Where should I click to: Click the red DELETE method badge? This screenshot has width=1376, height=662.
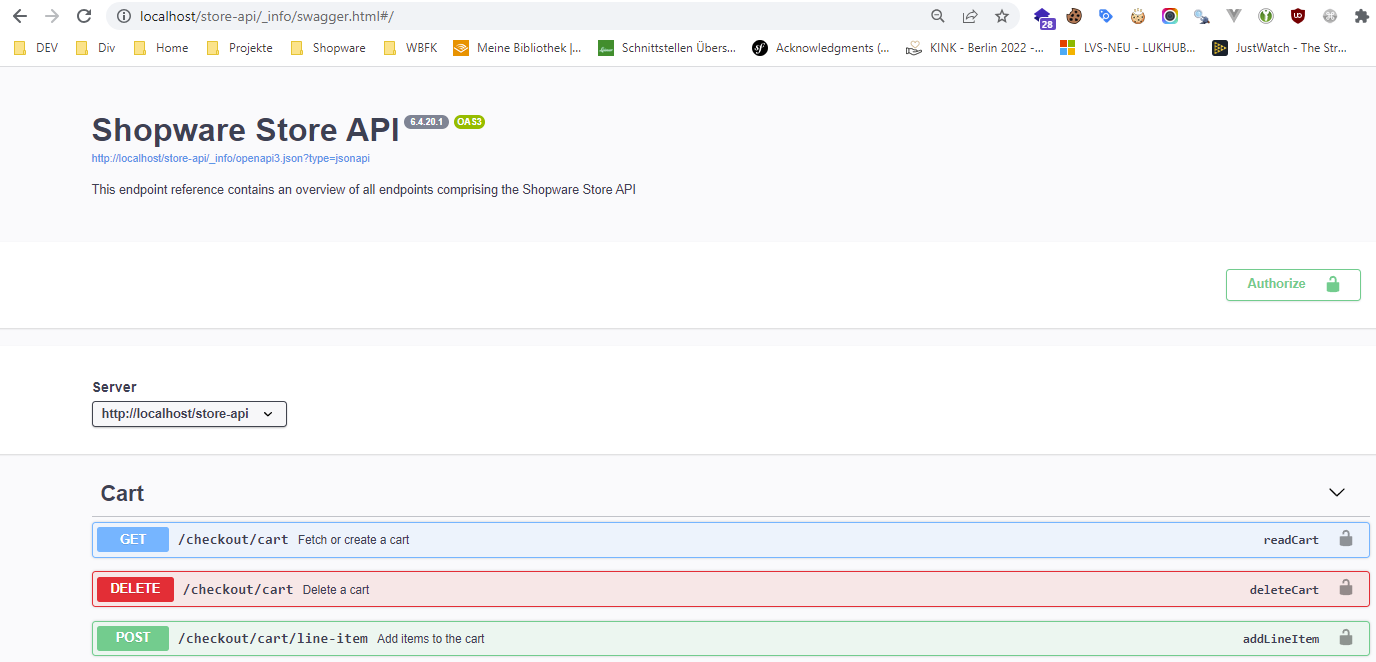[x=135, y=589]
